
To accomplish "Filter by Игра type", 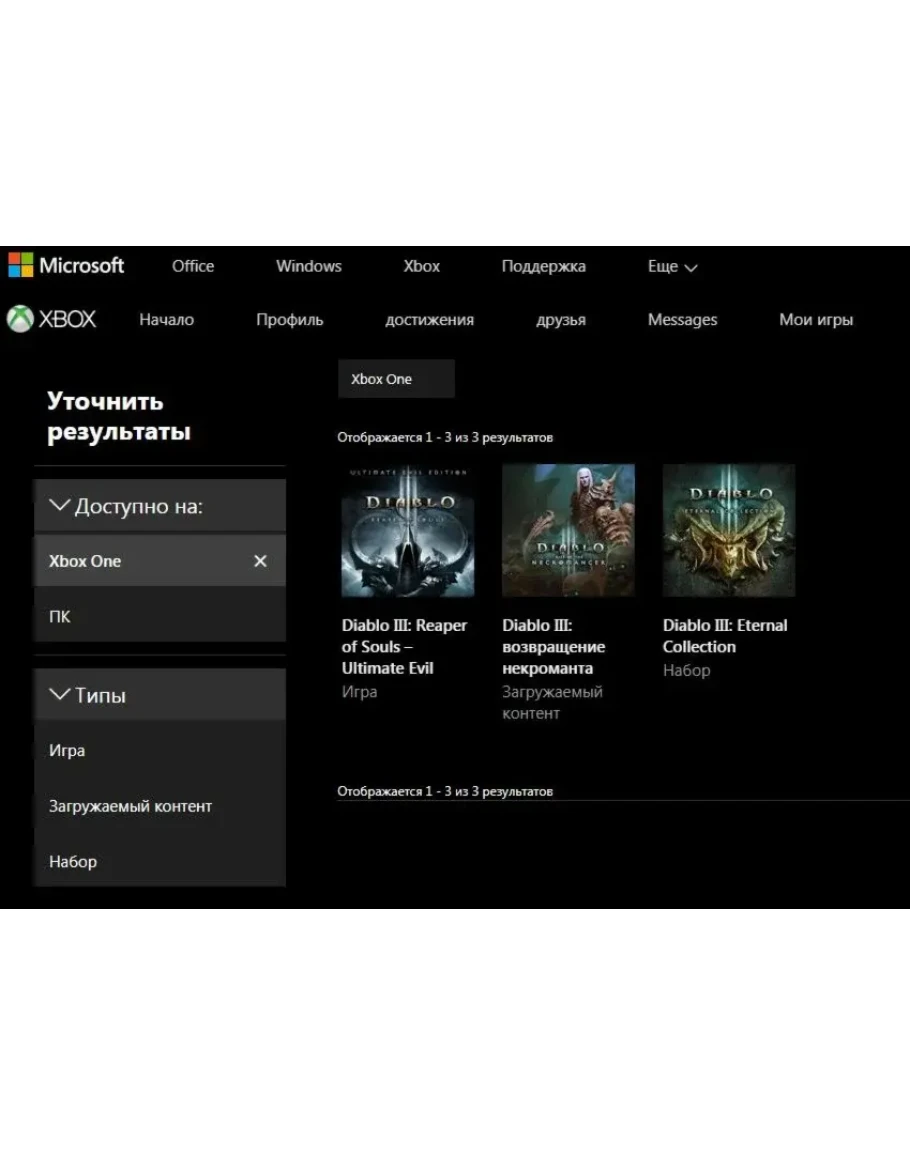I will (x=67, y=751).
